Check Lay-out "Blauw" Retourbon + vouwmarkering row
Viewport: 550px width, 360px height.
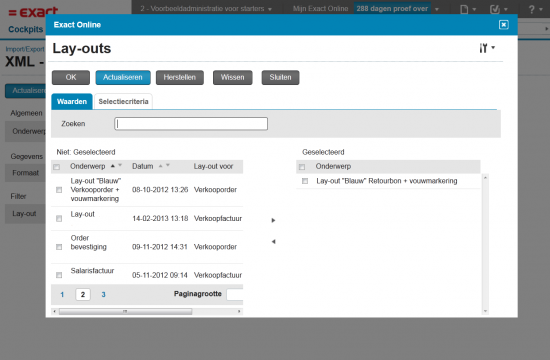[x=305, y=181]
